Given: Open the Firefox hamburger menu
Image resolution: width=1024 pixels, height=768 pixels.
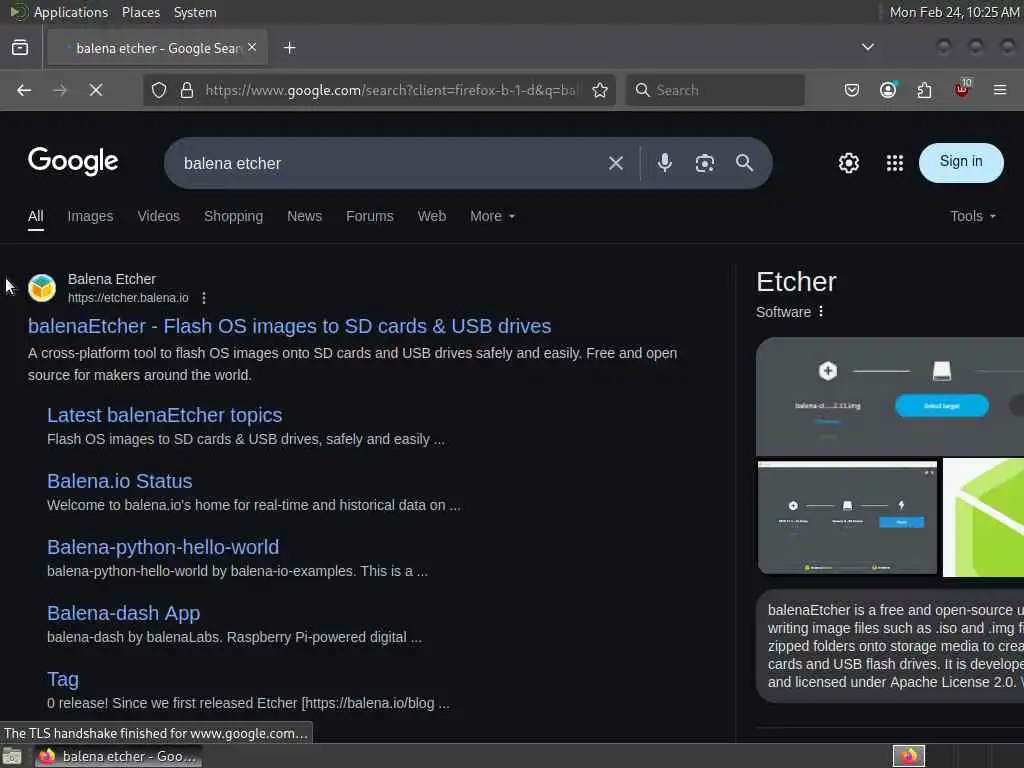Looking at the screenshot, I should (x=1000, y=90).
